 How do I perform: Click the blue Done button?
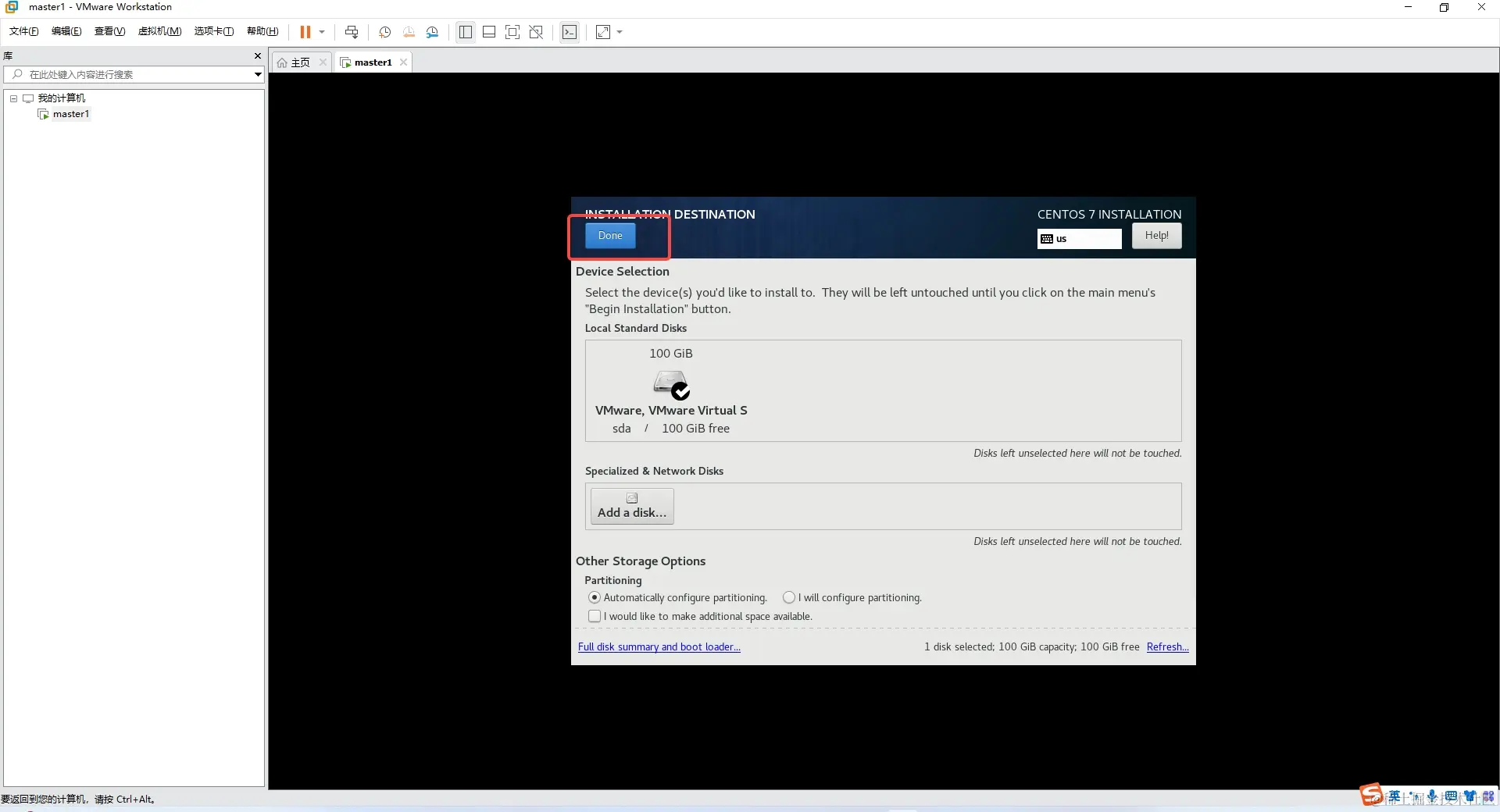click(610, 236)
